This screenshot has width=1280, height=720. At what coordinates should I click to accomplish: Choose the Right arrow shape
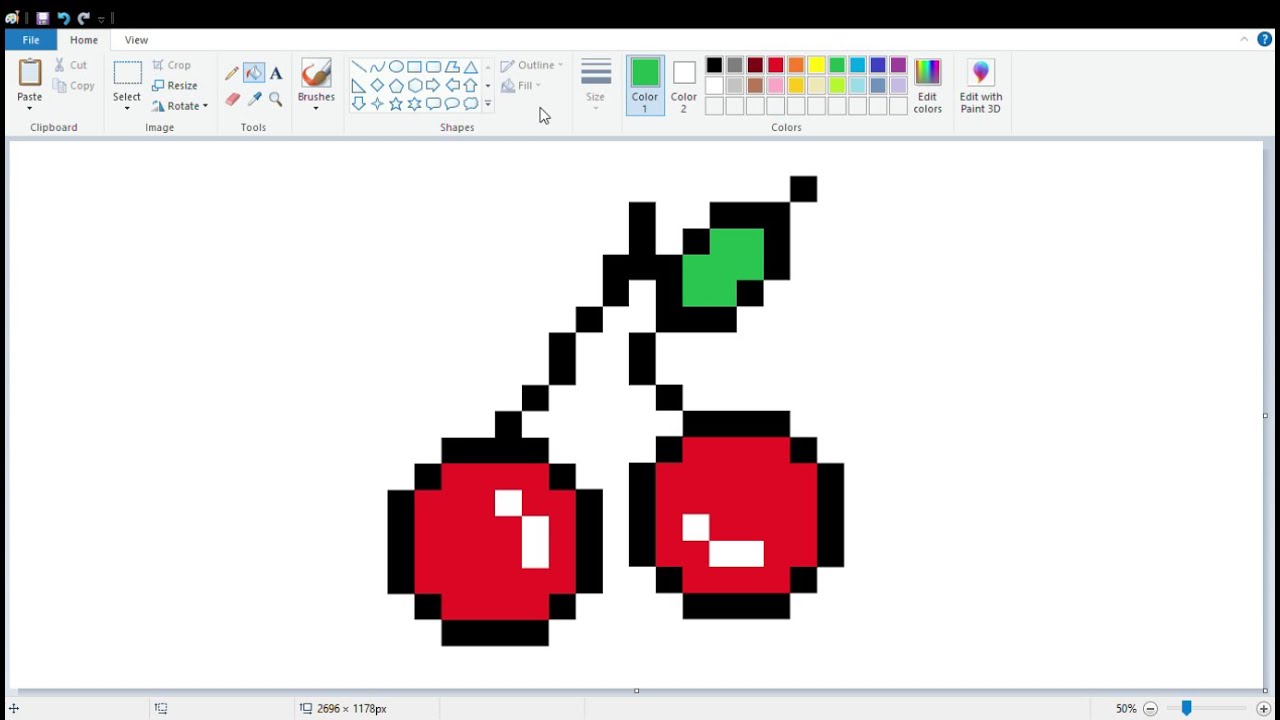point(433,85)
